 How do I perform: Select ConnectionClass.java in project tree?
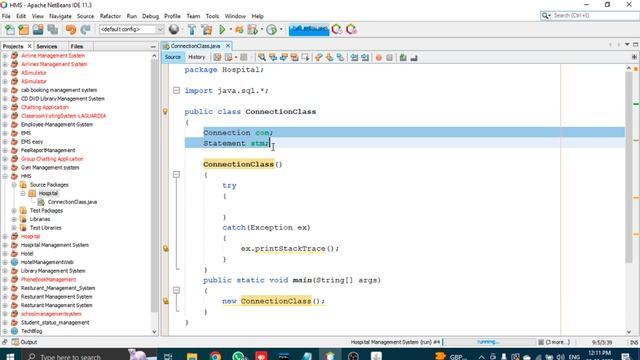point(72,202)
